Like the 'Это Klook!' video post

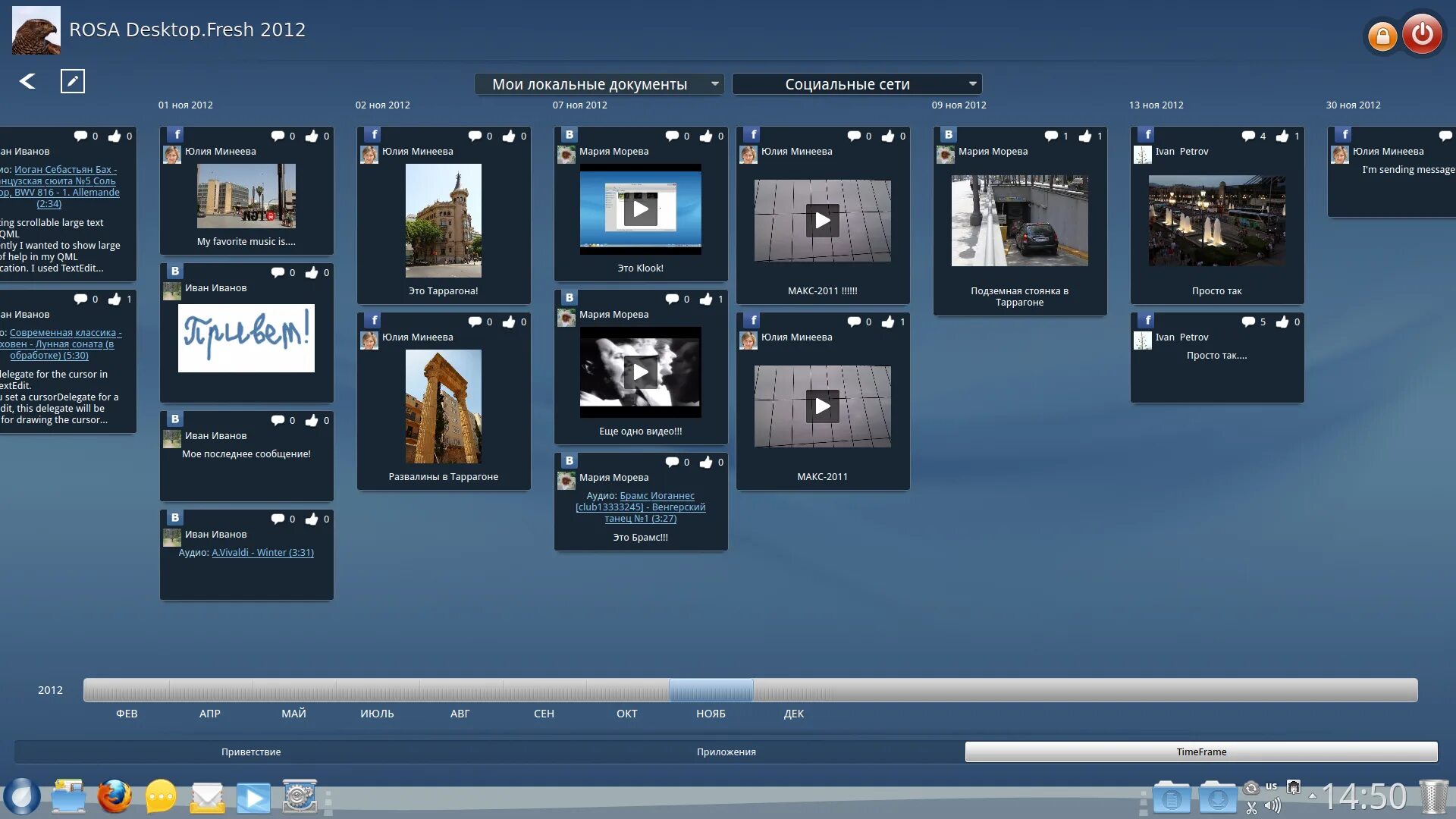point(706,136)
